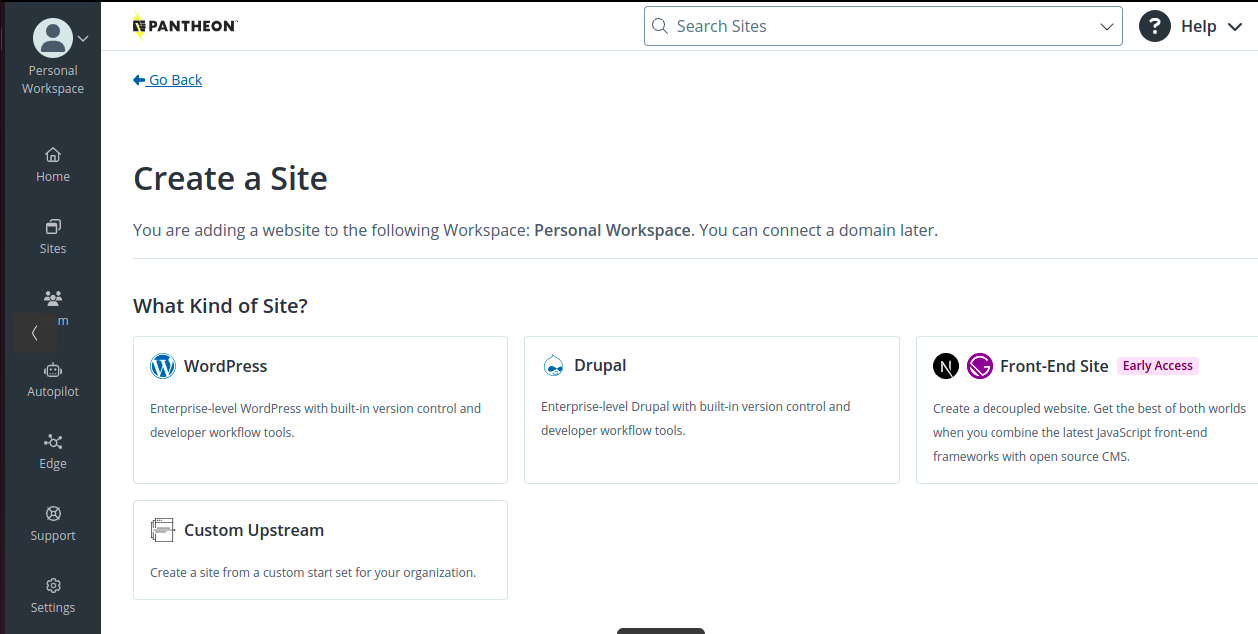Choose the Custom Upstream site card
Viewport: 1258px width, 634px height.
[x=320, y=550]
